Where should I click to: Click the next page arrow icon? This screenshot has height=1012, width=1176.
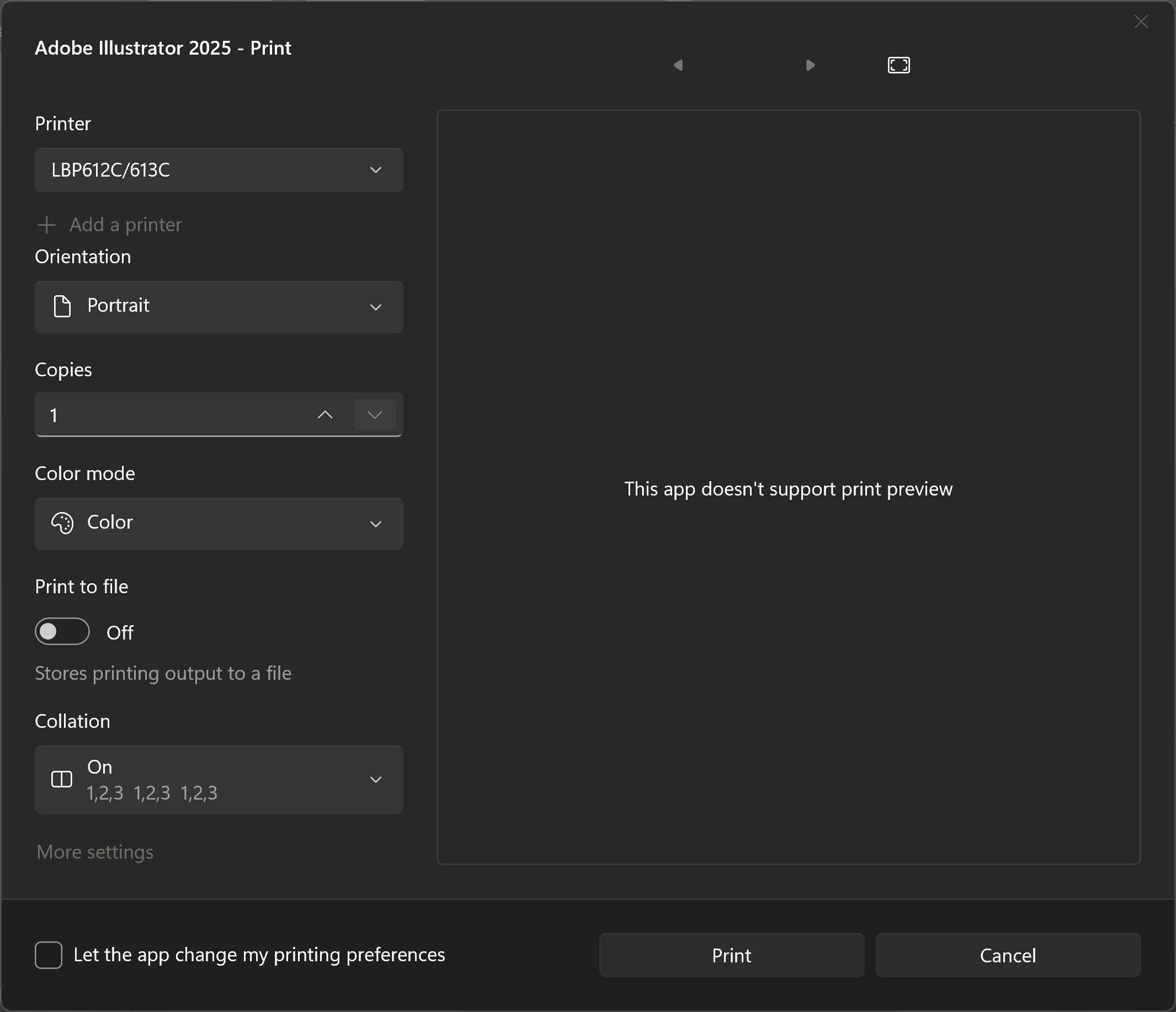(810, 65)
